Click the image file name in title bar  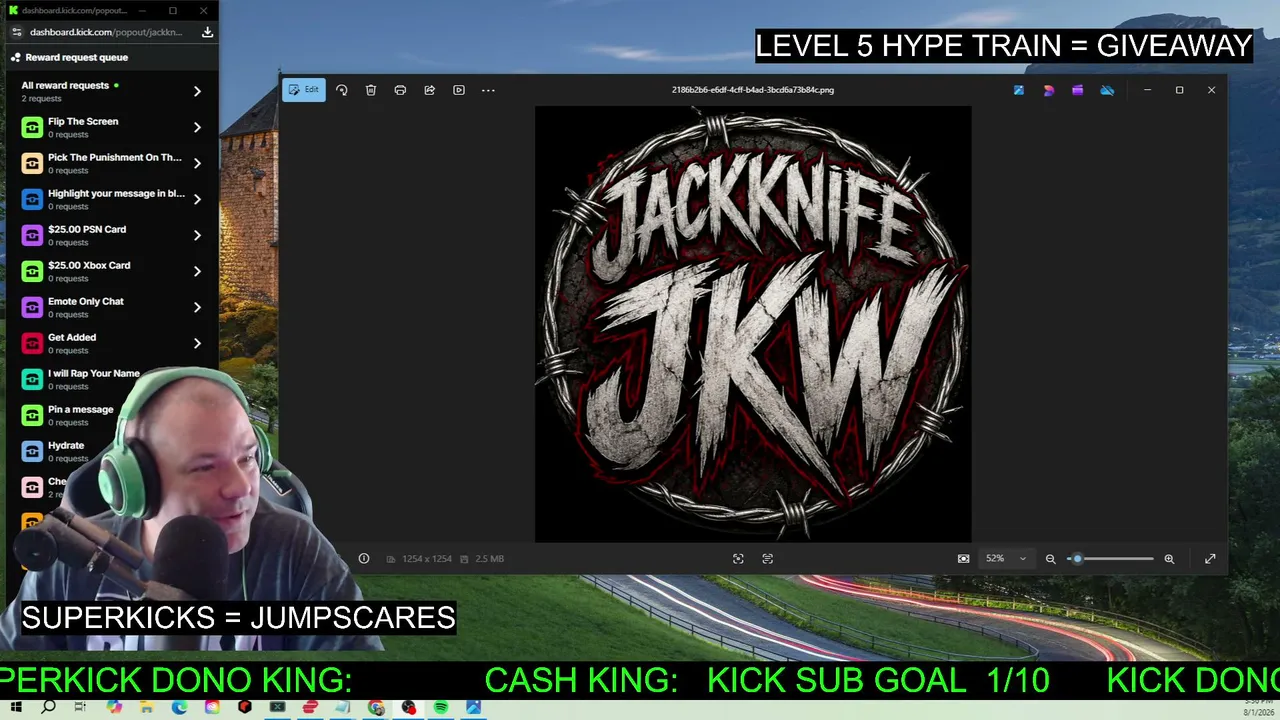(753, 90)
